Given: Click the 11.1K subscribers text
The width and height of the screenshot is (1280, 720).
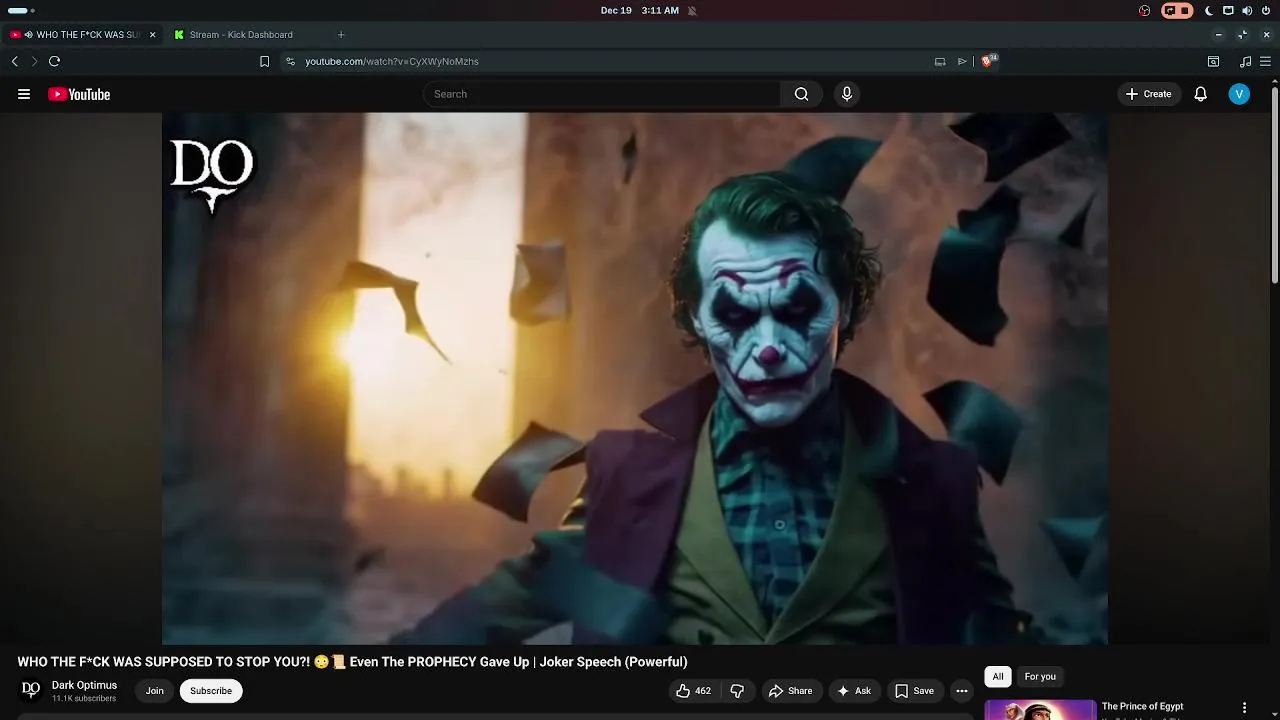Looking at the screenshot, I should click(x=84, y=698).
